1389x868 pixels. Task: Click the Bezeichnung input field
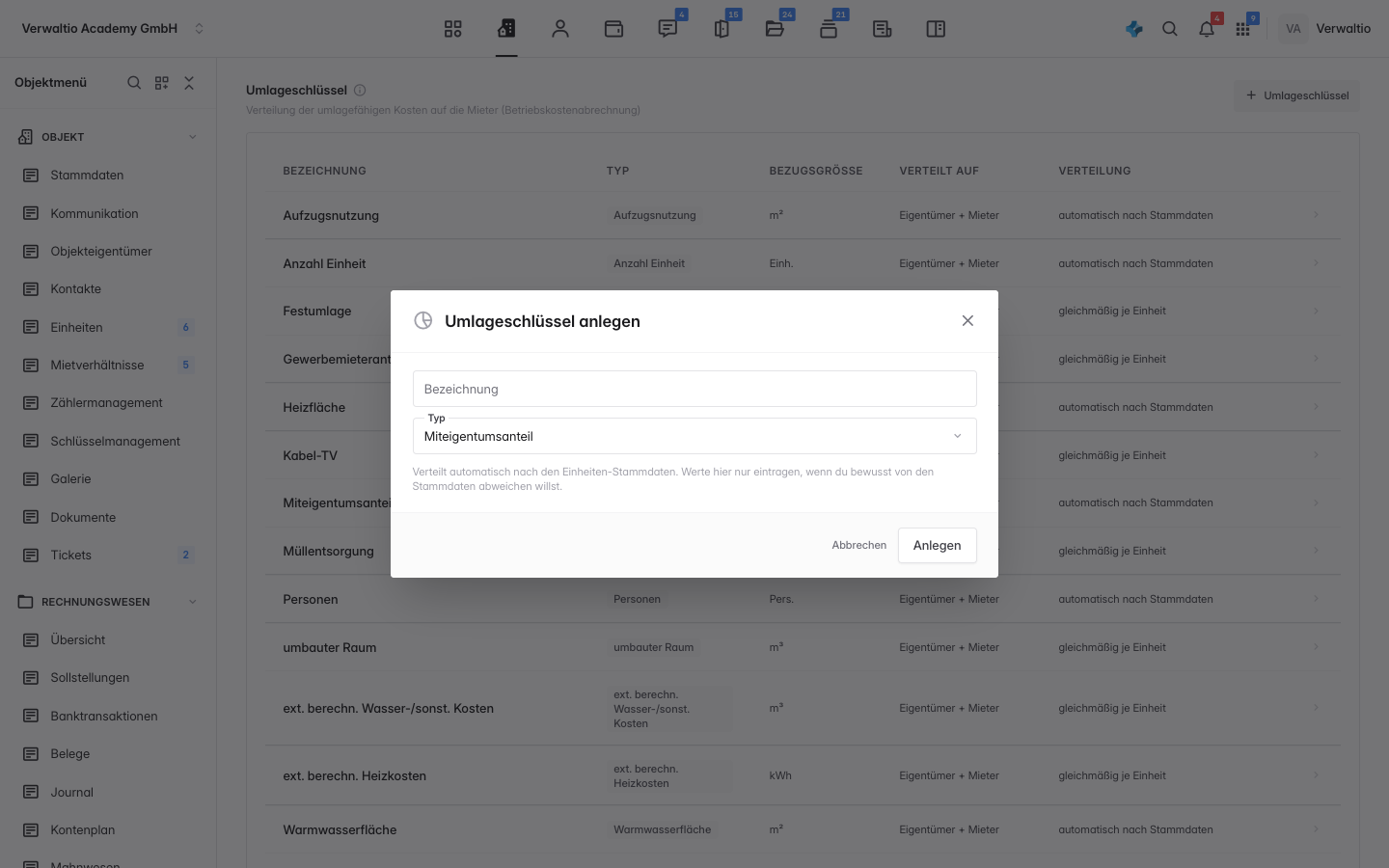tap(694, 389)
